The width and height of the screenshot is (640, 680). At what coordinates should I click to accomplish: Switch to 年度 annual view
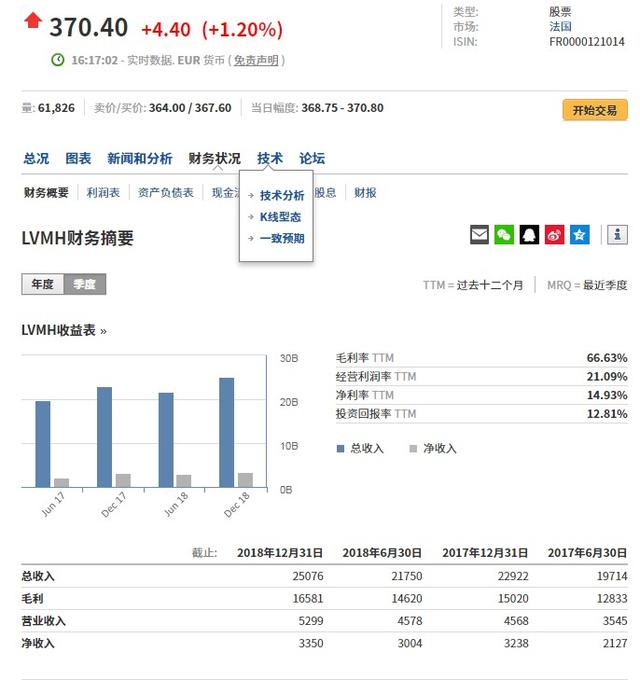pos(42,284)
